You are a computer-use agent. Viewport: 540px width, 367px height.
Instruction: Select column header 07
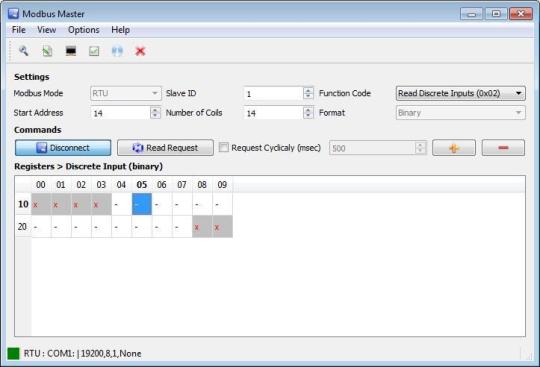[182, 185]
